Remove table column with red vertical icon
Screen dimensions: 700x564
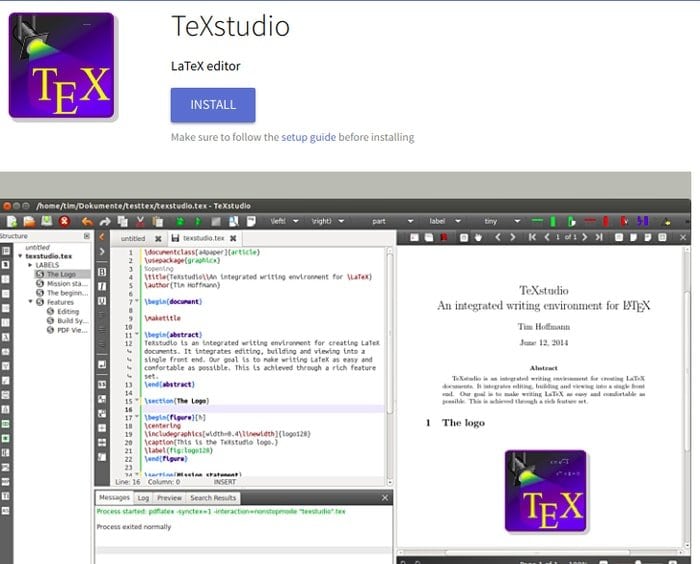coord(606,221)
